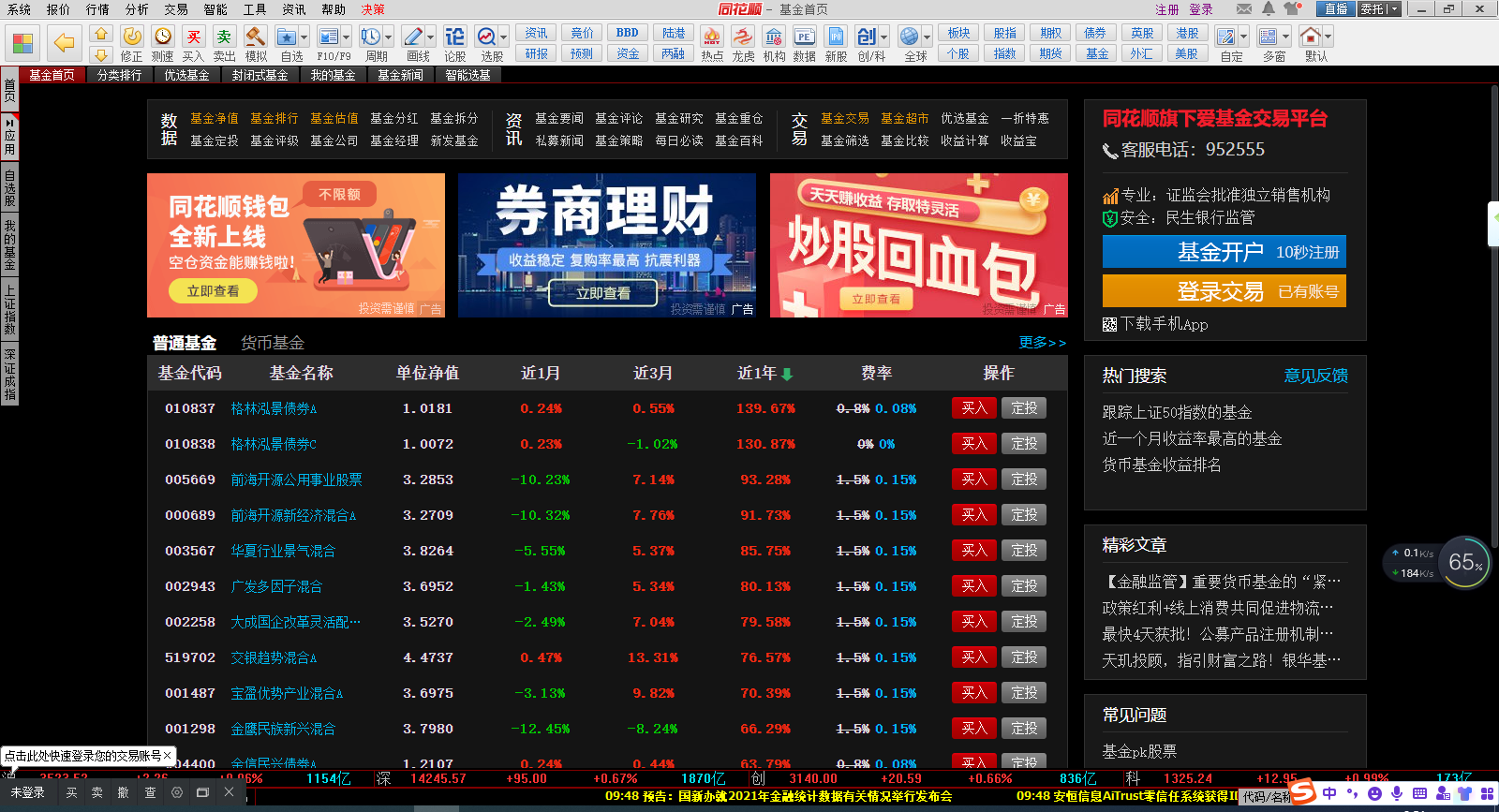This screenshot has height=812, width=1499.
Task: Select the 画线 drawing pencil tool
Action: coord(412,37)
